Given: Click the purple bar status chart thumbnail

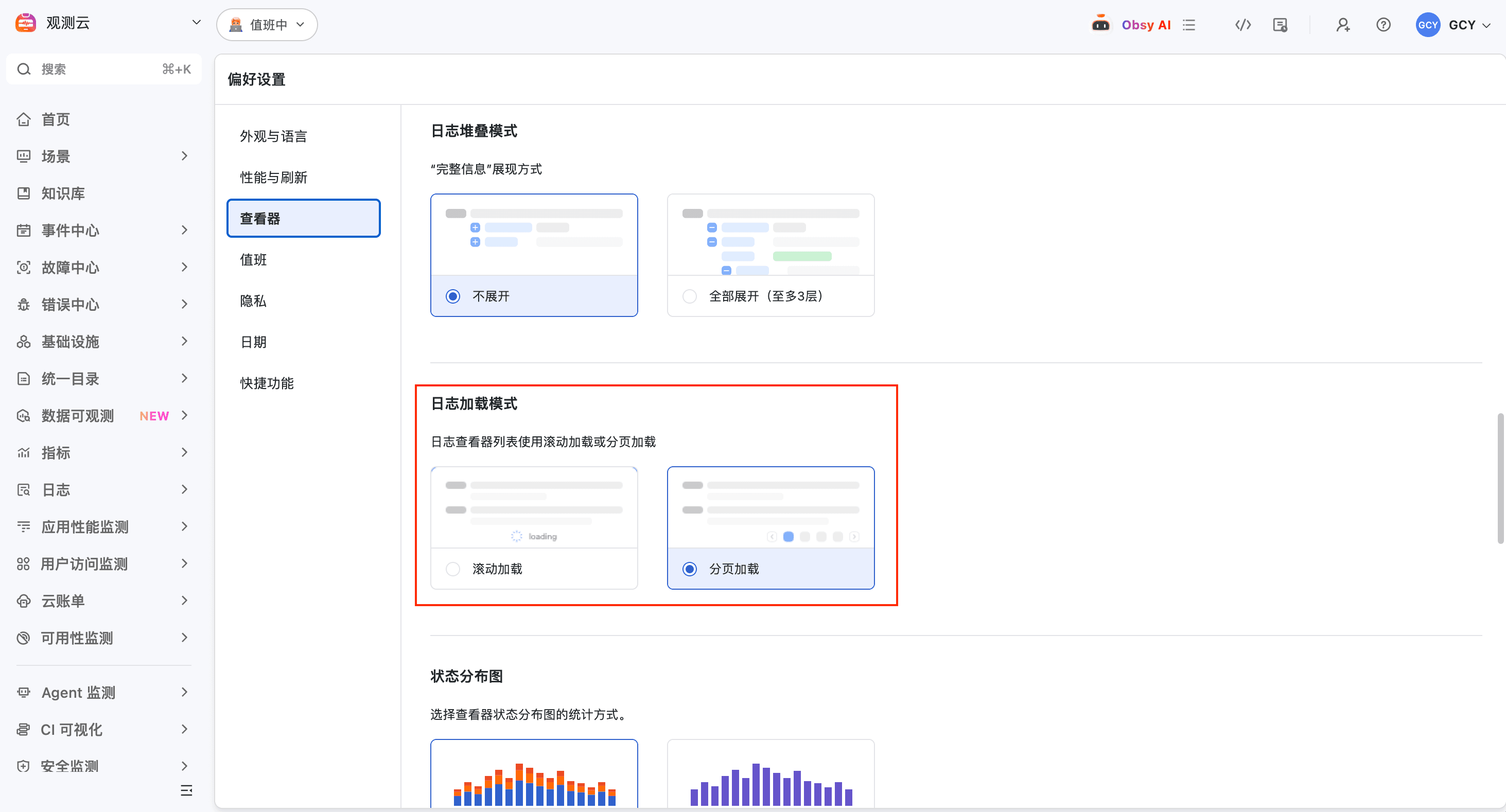Looking at the screenshot, I should (x=770, y=774).
